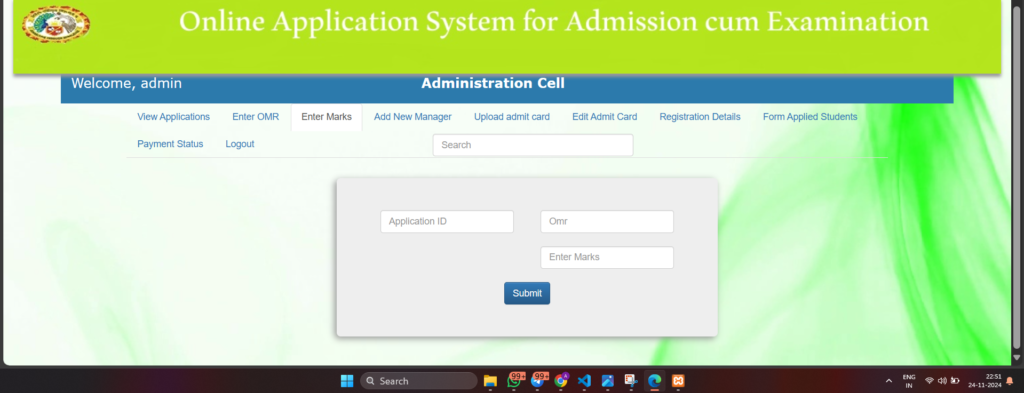Switch to Microsoft Edge on taskbar
Image resolution: width=1024 pixels, height=393 pixels.
tap(654, 381)
